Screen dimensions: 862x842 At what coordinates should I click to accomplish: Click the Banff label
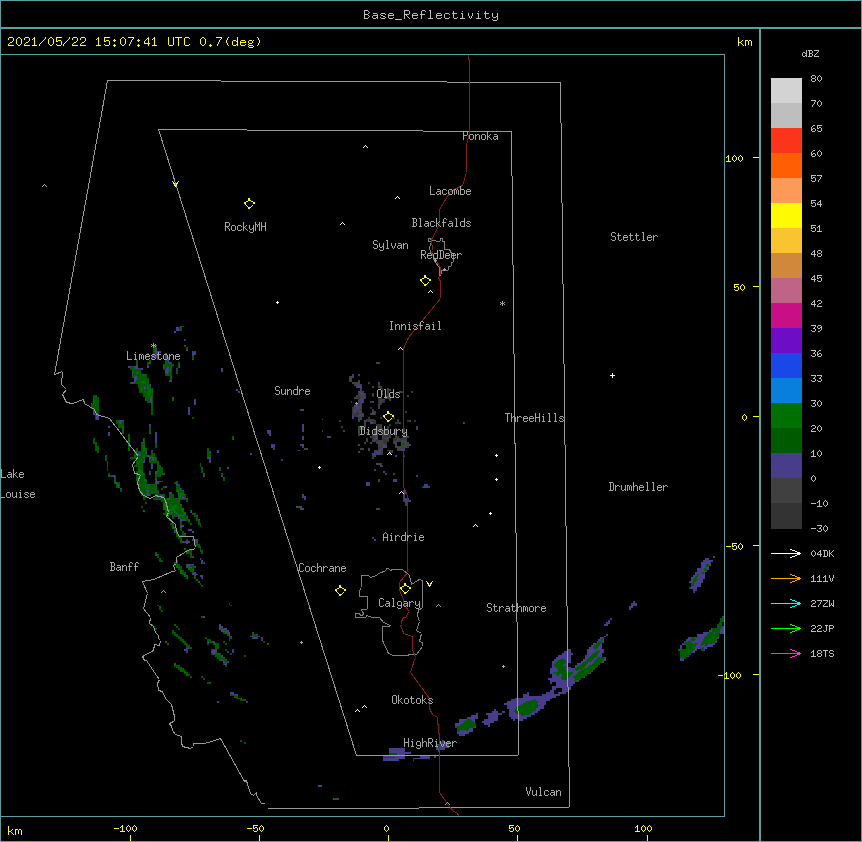124,567
